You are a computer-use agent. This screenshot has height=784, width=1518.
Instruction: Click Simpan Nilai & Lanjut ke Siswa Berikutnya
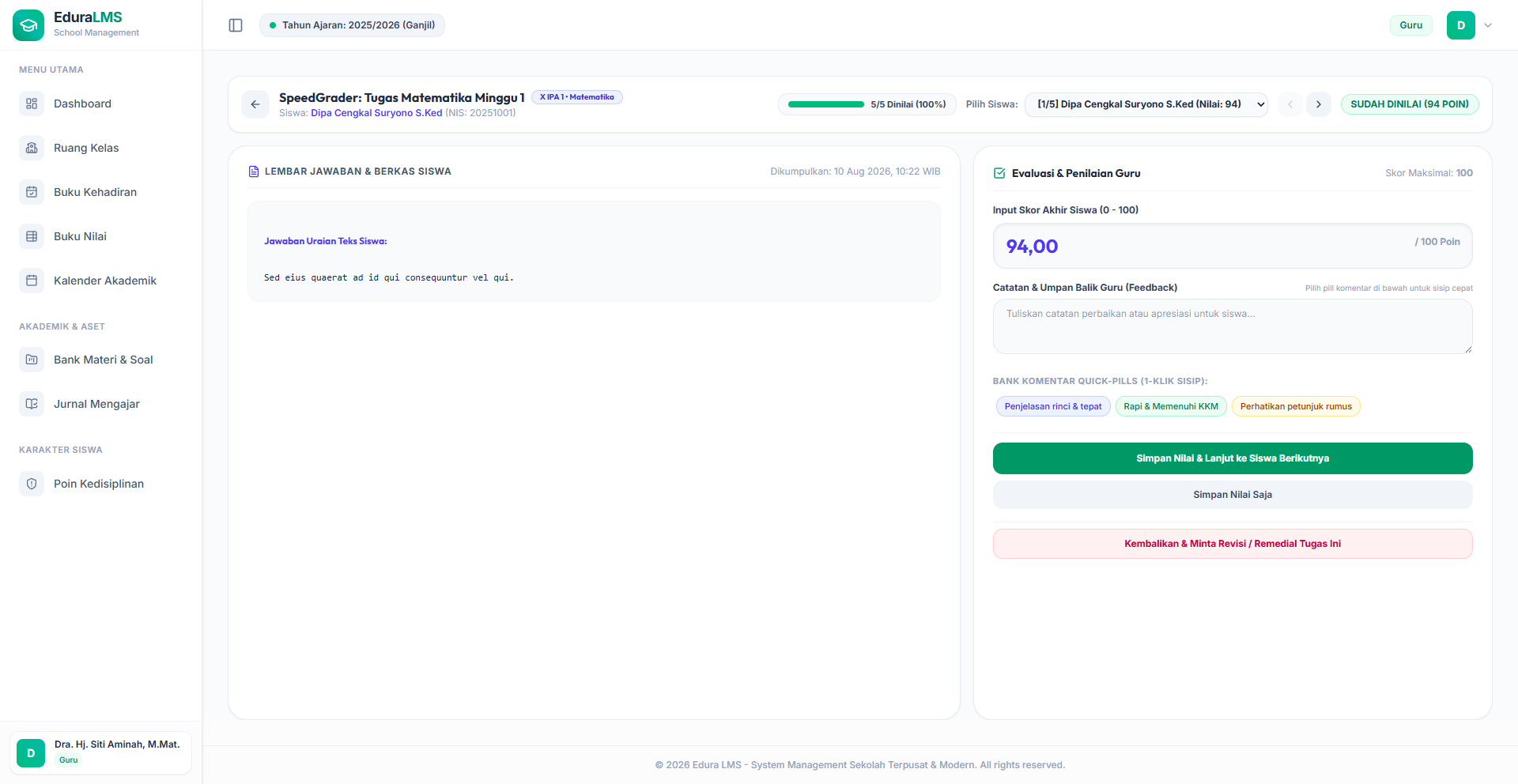pos(1233,458)
